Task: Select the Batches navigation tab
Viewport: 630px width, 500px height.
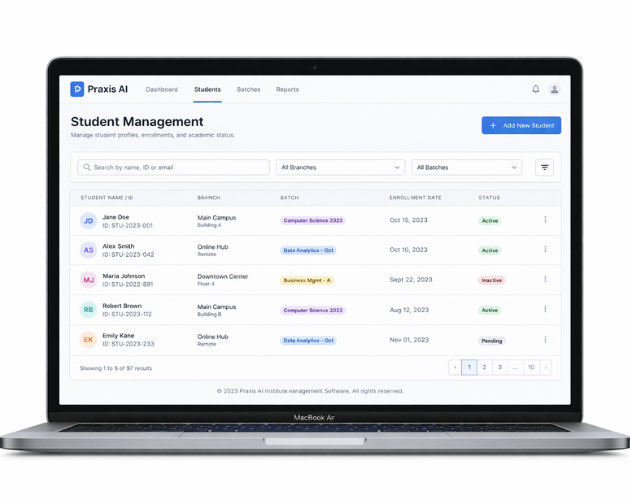Action: pos(248,90)
